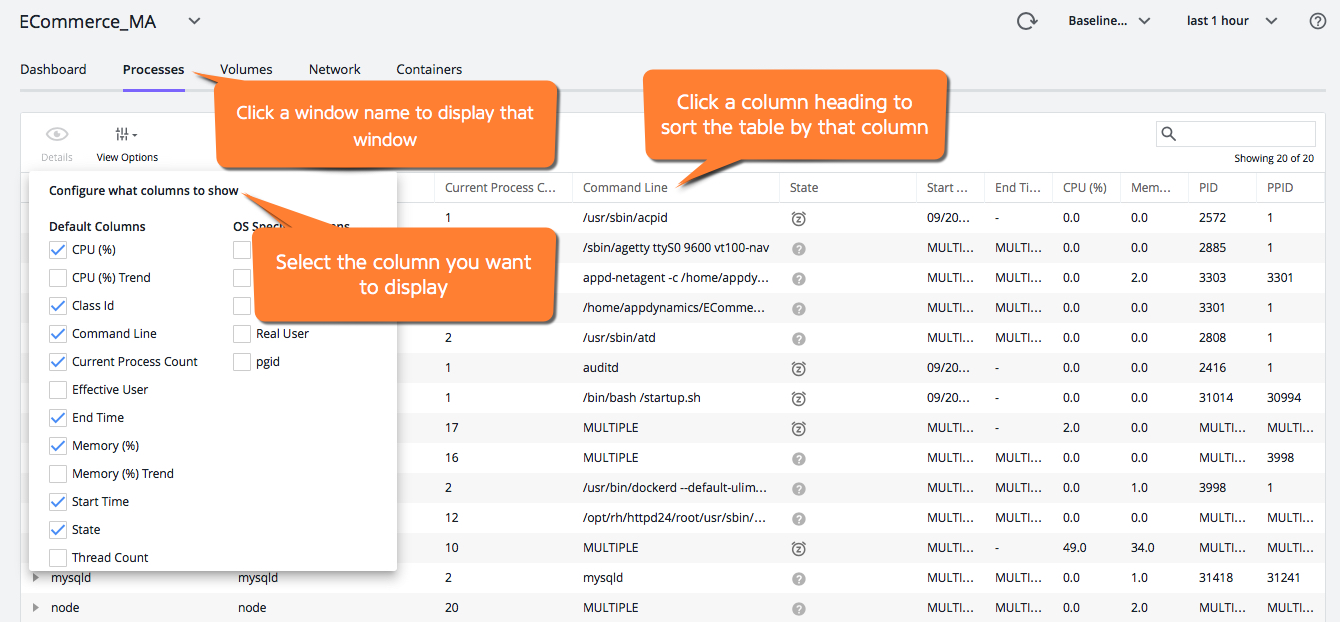The image size is (1340, 622).
Task: Check the Effective User column
Action: (x=58, y=390)
